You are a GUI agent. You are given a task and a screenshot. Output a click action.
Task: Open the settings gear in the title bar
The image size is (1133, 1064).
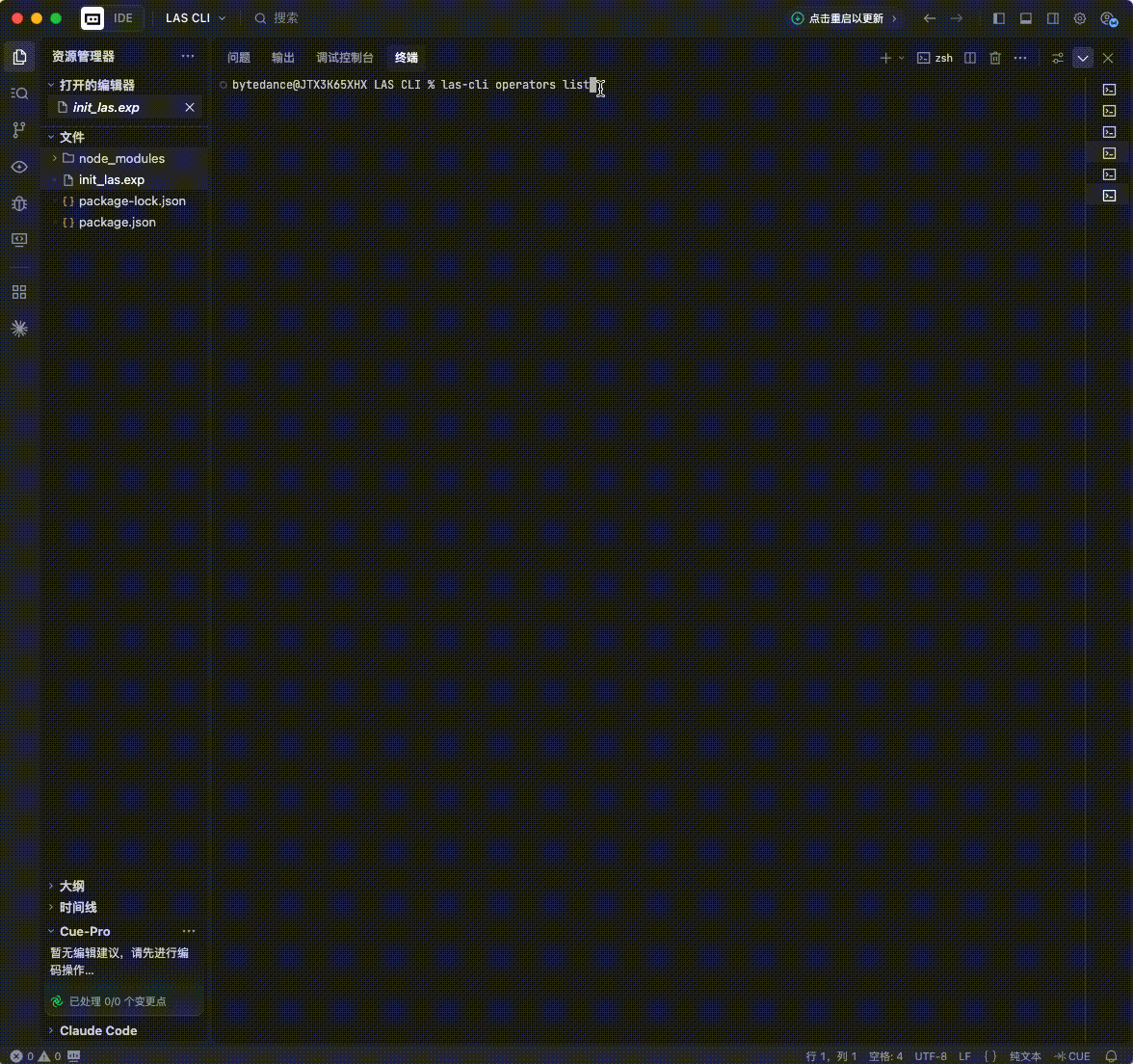1079,19
